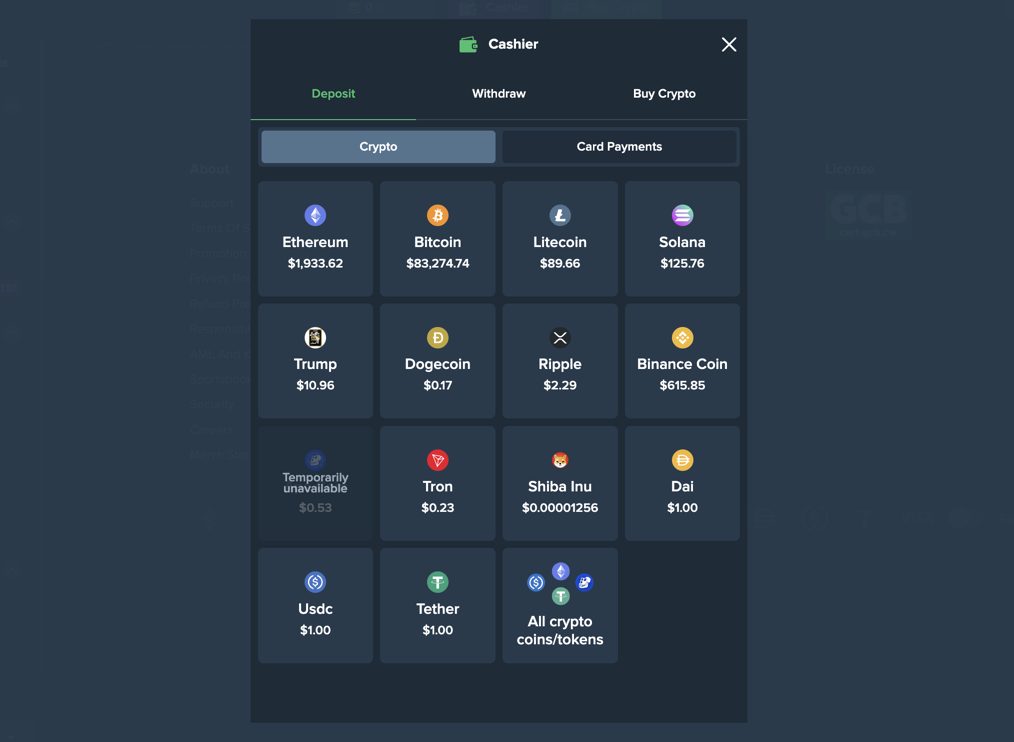Click the Litecoin coin icon

(x=560, y=215)
